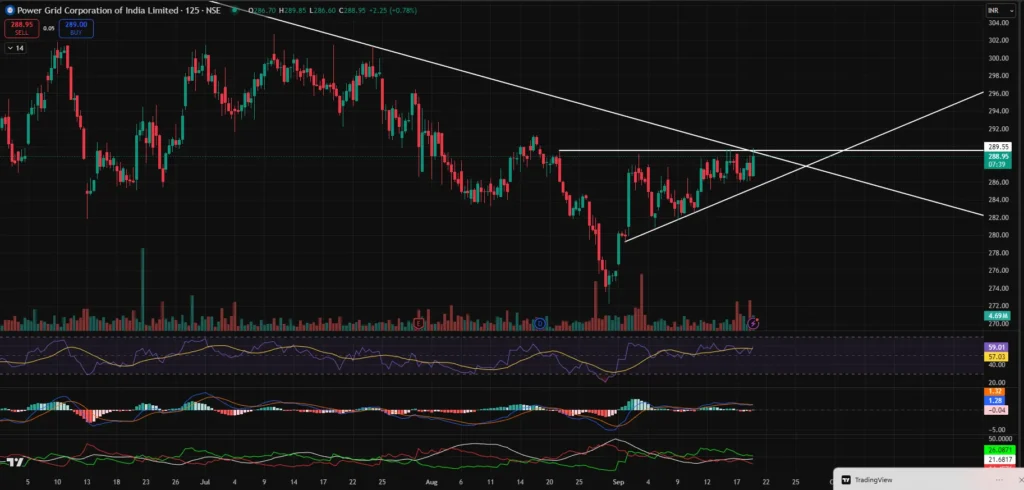Click the current price label 288.95

point(999,157)
